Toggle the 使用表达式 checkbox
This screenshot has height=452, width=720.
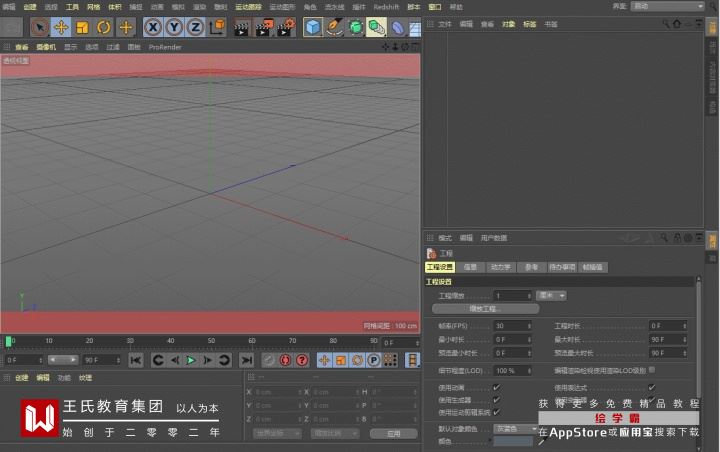652,387
